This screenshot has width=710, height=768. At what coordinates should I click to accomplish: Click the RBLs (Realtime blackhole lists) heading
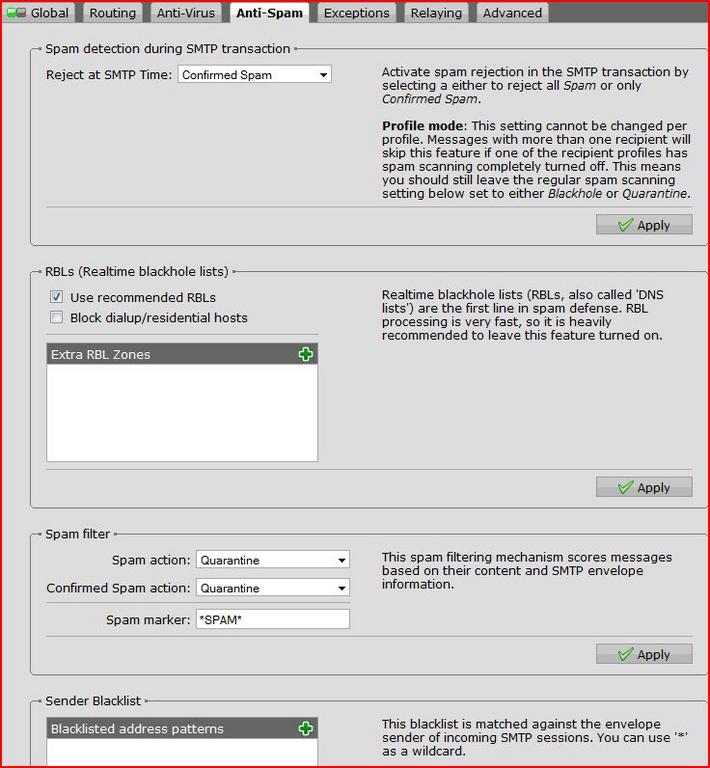[x=137, y=271]
